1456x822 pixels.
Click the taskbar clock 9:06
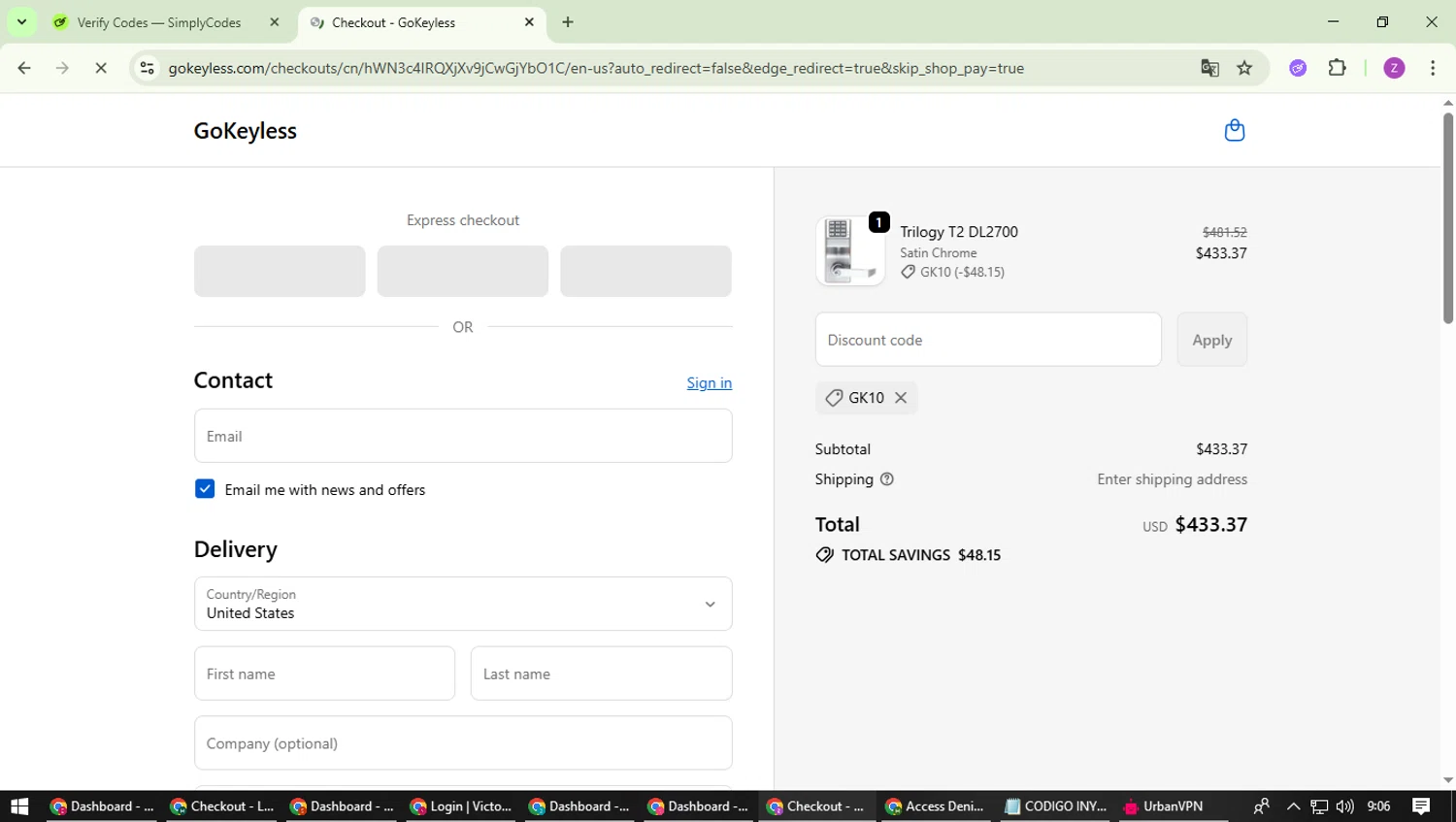(1378, 806)
